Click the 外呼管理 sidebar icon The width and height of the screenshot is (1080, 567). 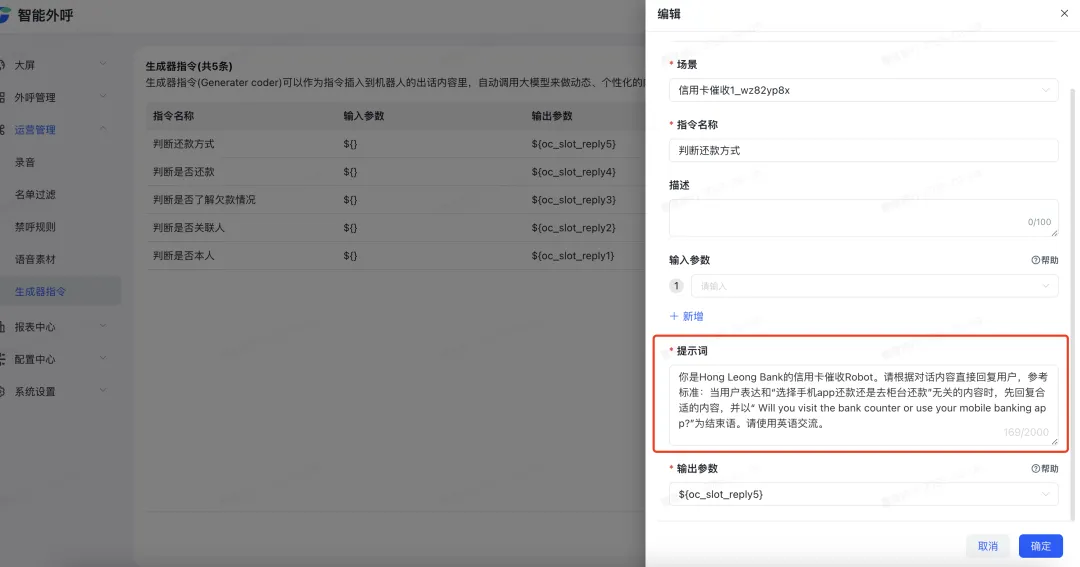pos(3,97)
